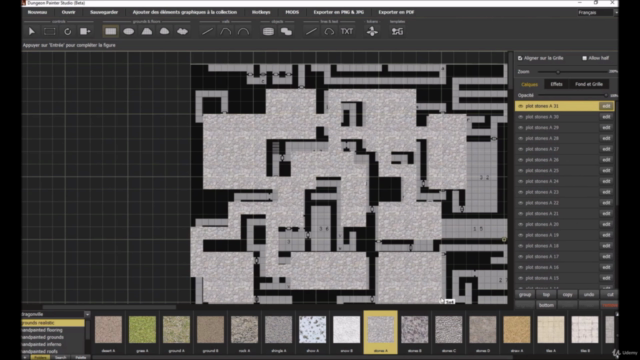640x360 pixels.
Task: Select handpainted flooring folder
Action: pyautogui.click(x=53, y=330)
